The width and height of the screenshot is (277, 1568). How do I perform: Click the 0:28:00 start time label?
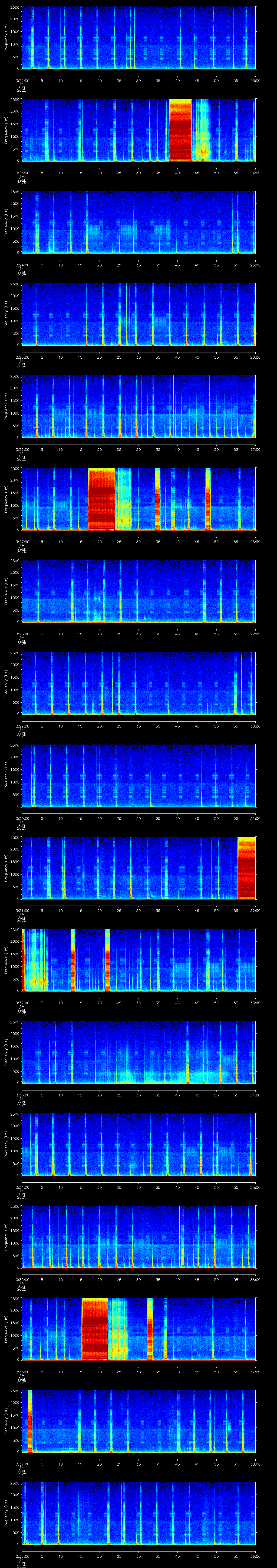click(22, 634)
